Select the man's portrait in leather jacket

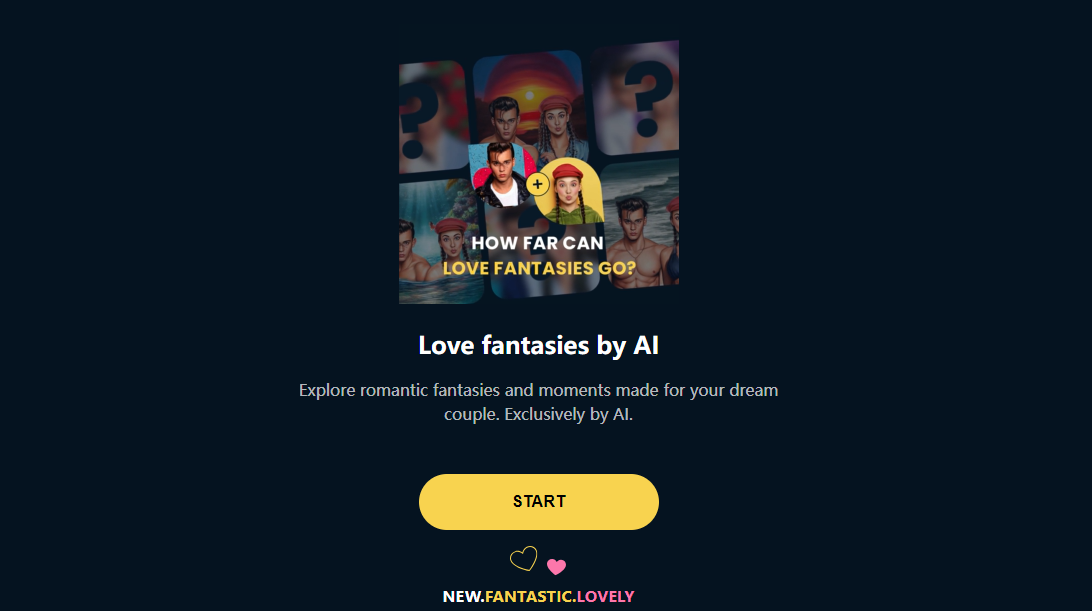500,175
